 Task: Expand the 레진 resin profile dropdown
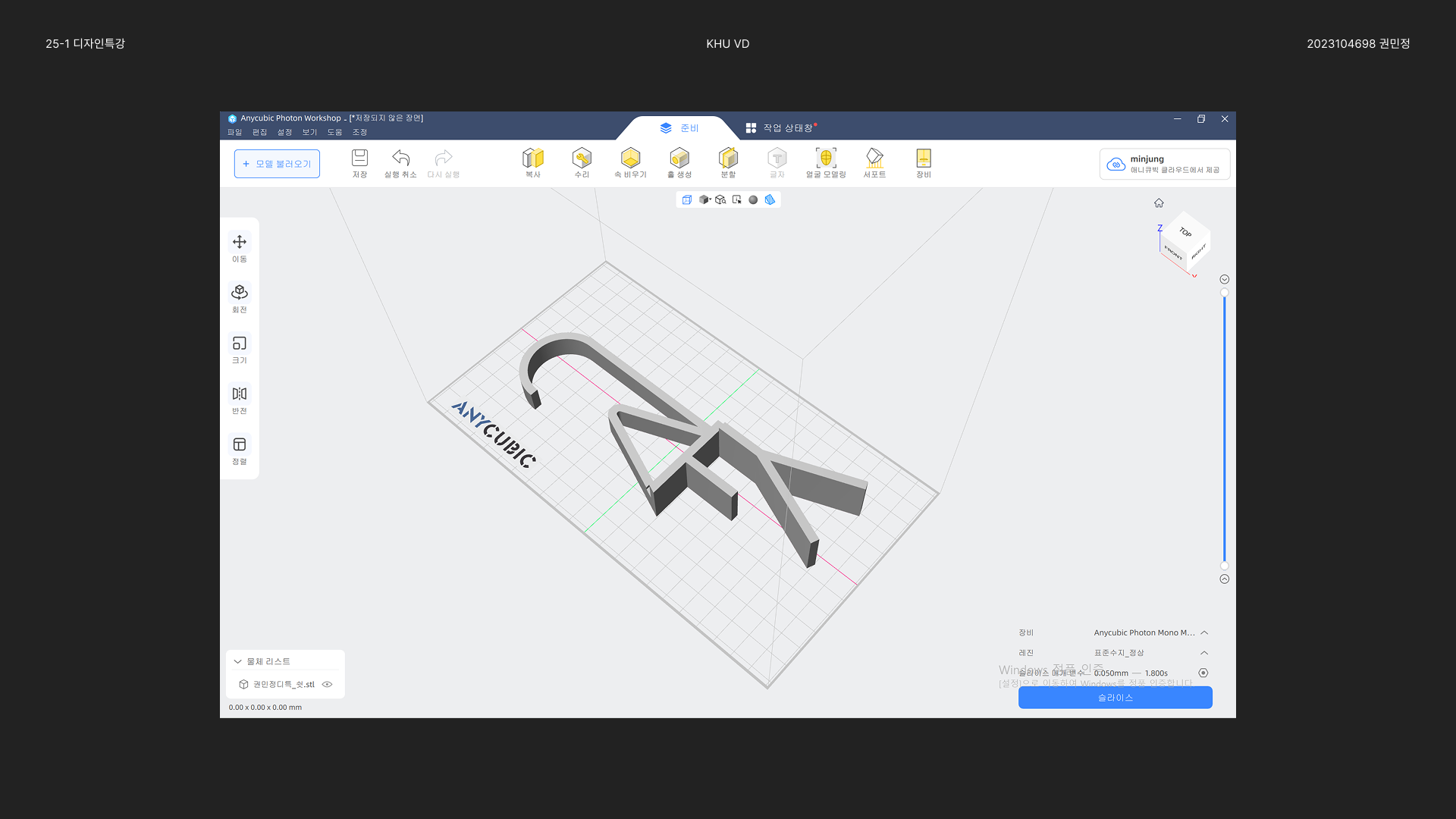(1204, 653)
